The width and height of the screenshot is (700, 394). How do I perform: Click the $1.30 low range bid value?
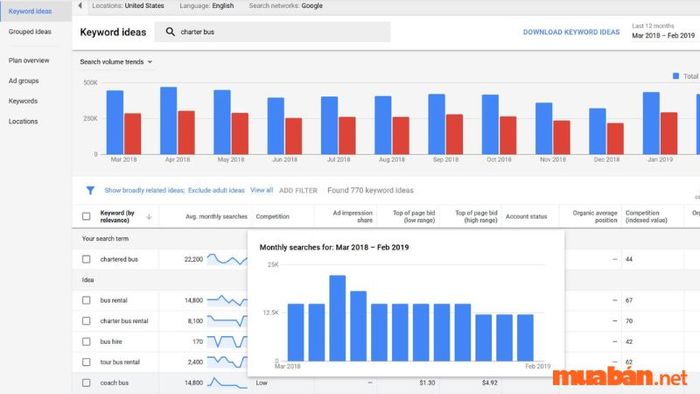tap(427, 382)
